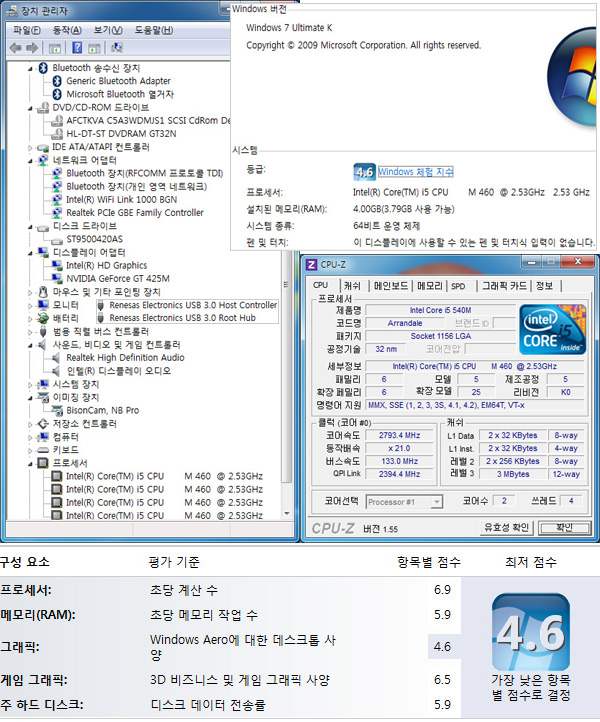Open the blue question-mark Help toolbar icon

[x=77, y=47]
